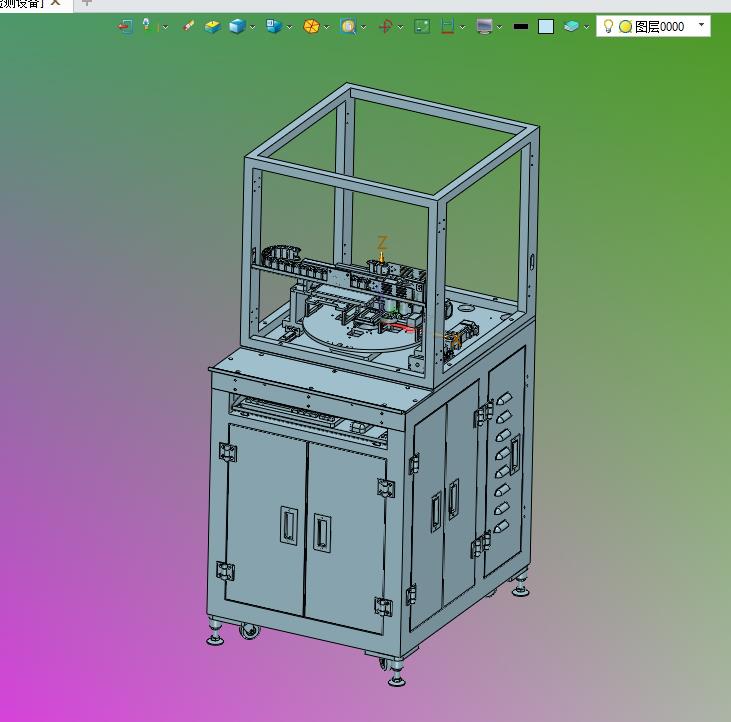Click the red eraser-brush toolbar icon
Viewport: 731px width, 722px height.
pyautogui.click(x=188, y=26)
